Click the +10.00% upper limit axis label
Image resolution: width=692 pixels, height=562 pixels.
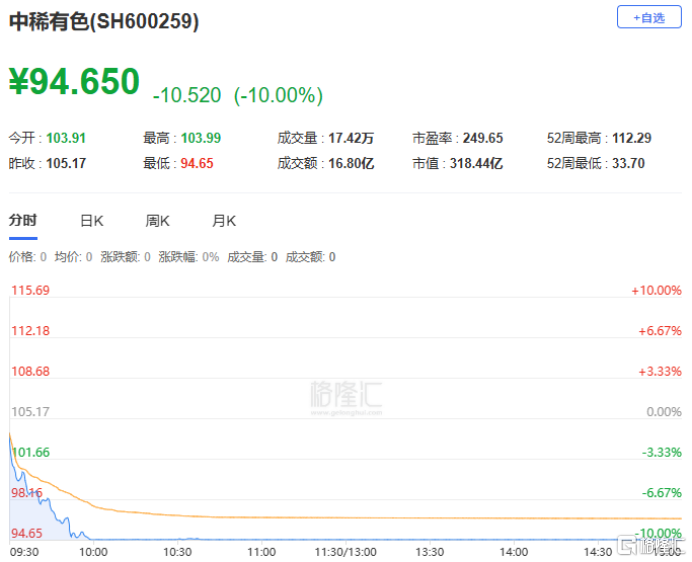click(x=656, y=290)
